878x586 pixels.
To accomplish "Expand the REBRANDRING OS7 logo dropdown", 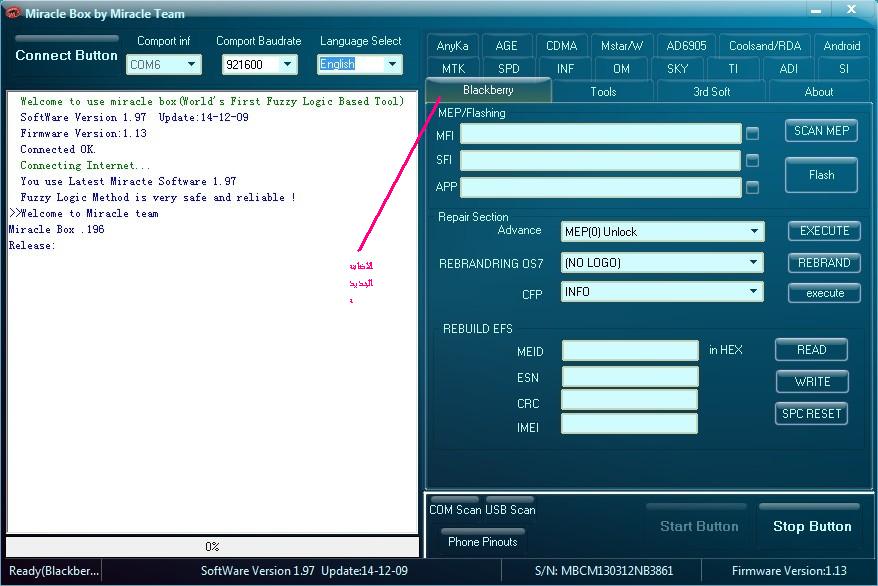I will [662, 262].
